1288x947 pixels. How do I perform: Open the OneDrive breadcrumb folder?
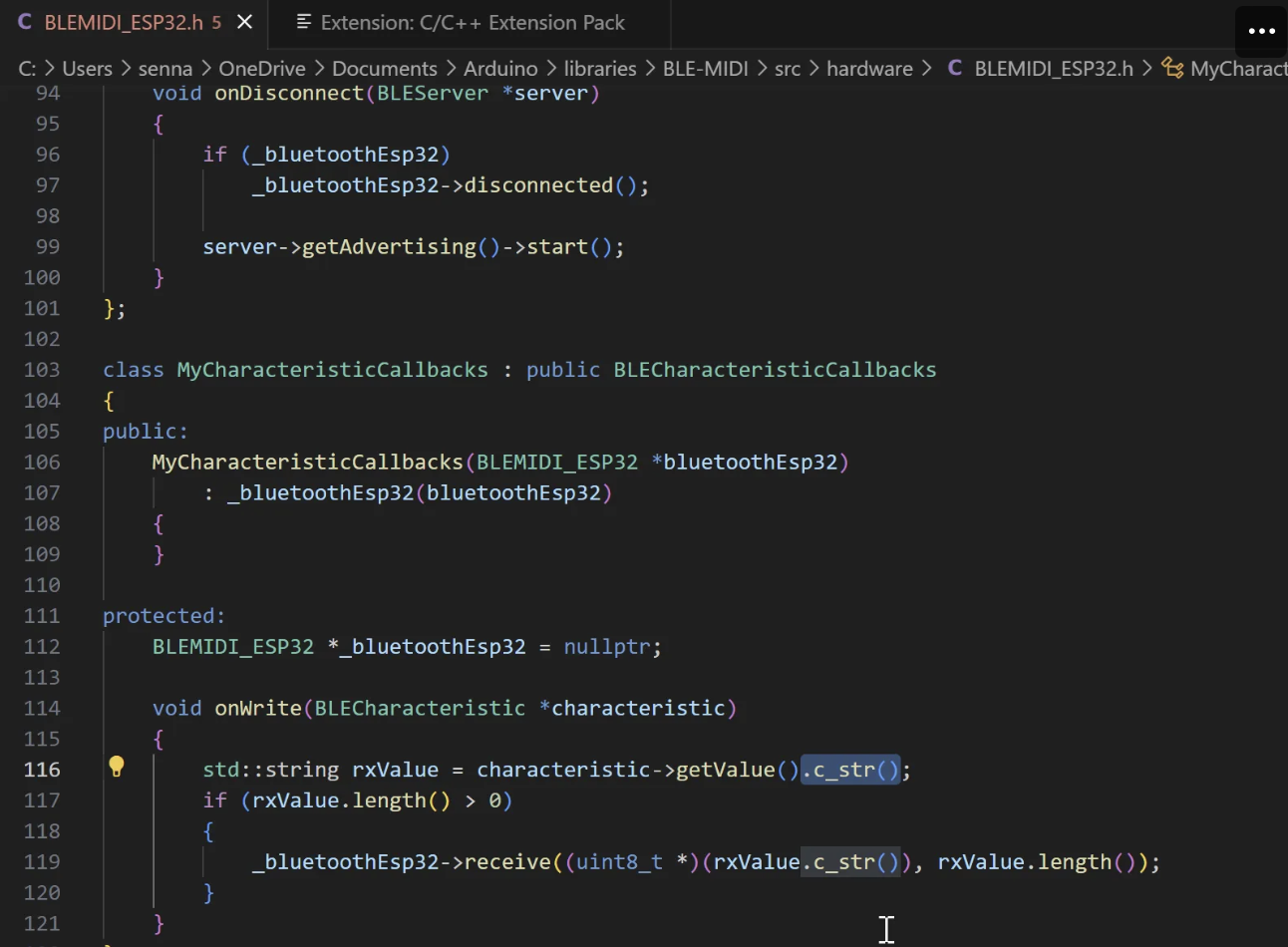pos(262,68)
